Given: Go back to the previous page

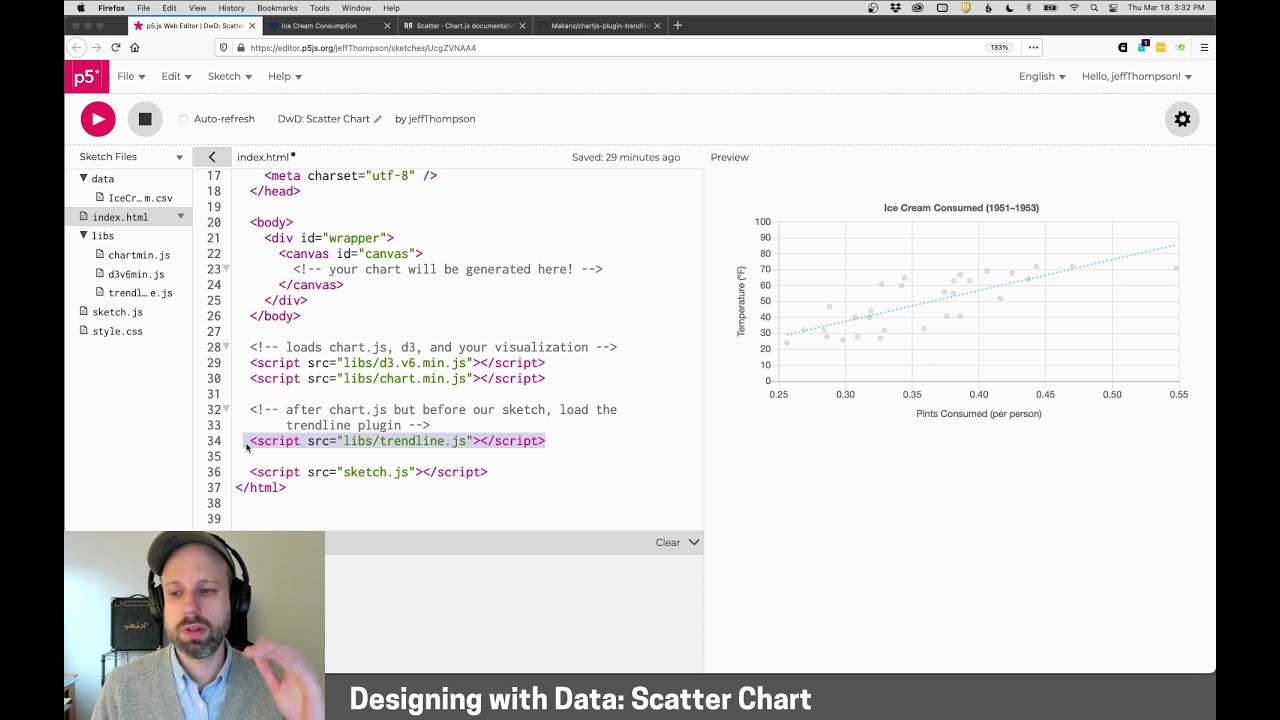Looking at the screenshot, I should [77, 47].
